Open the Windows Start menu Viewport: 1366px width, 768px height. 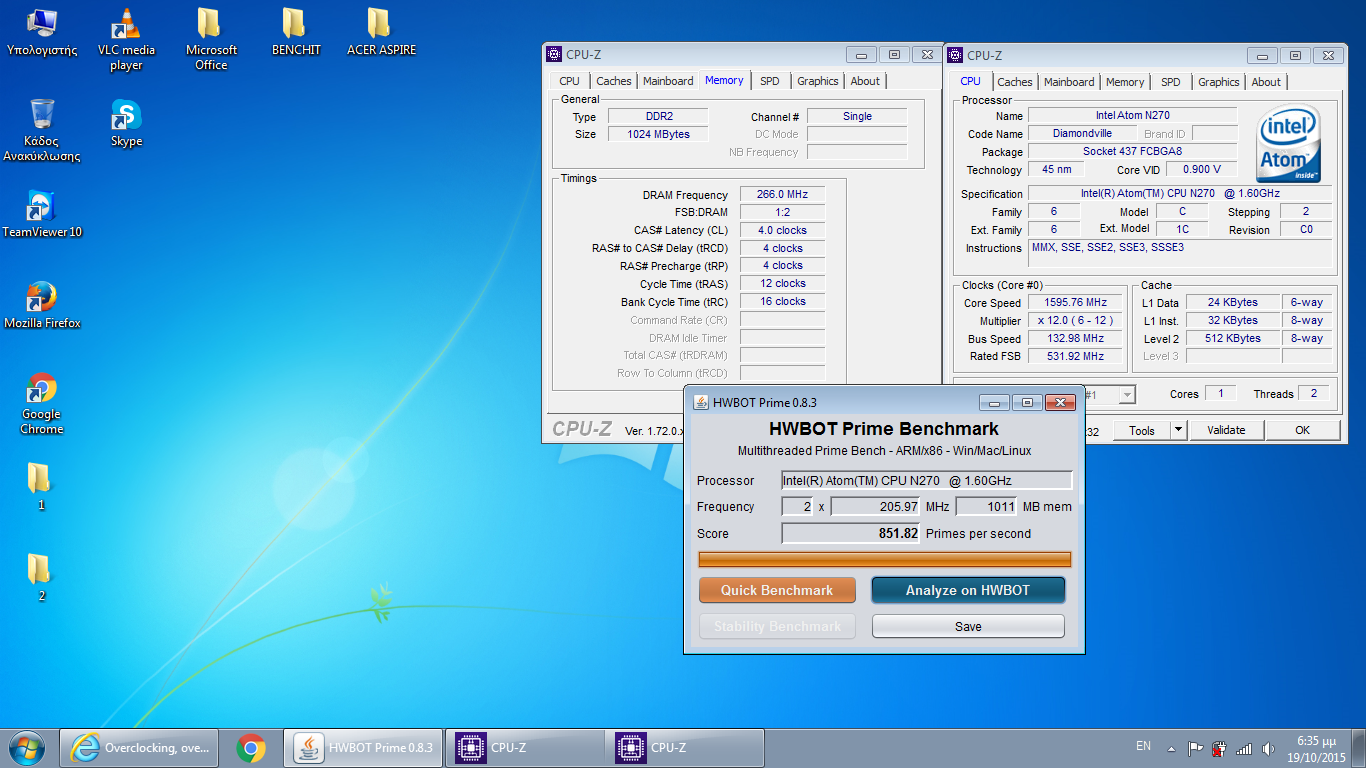(26, 748)
